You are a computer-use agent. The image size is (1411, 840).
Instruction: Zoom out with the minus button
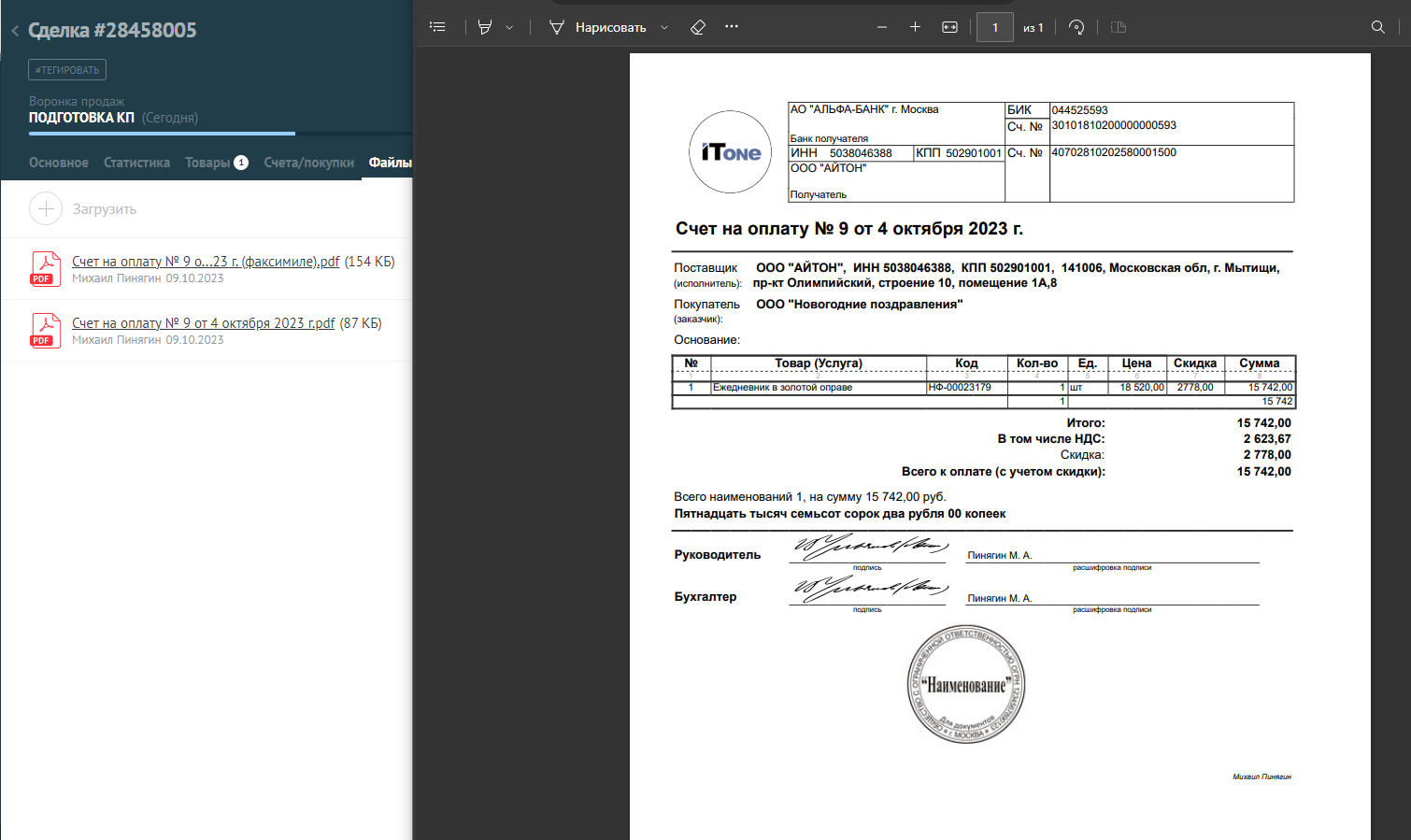pos(881,27)
